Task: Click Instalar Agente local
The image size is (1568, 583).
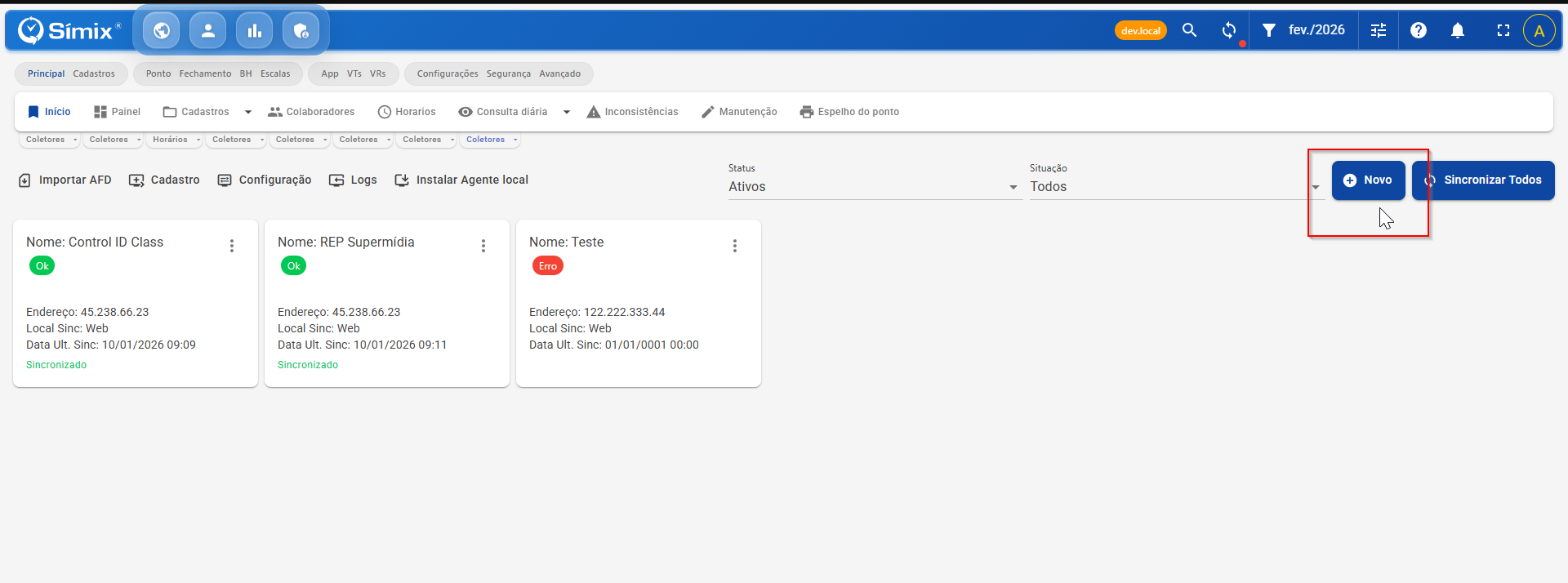Action: [x=461, y=180]
